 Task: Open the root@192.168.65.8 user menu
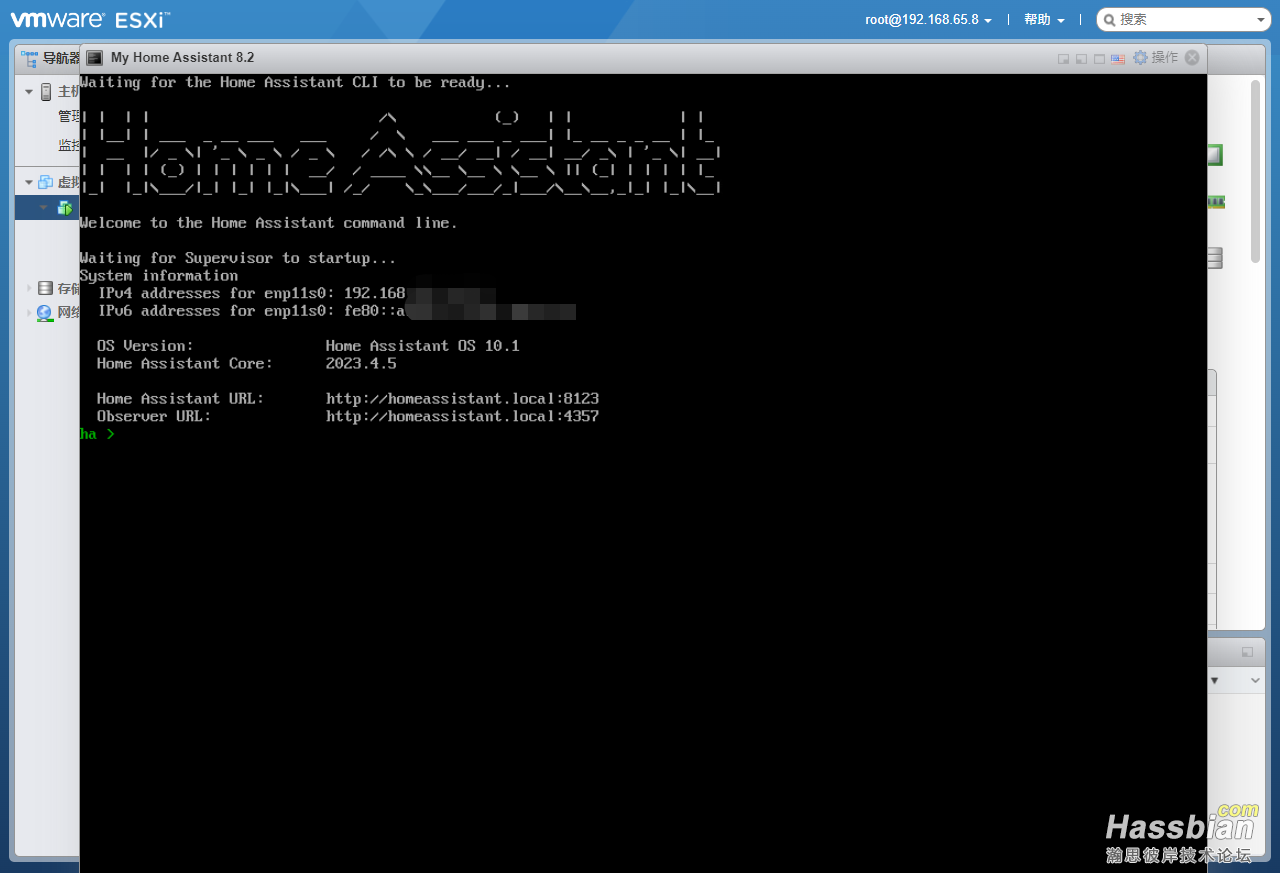pos(928,20)
